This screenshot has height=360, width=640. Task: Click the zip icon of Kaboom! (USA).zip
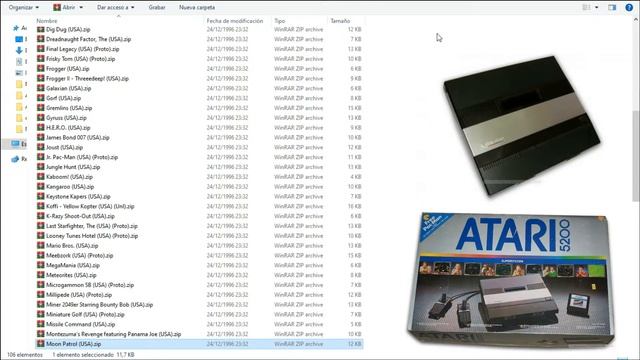click(x=40, y=177)
